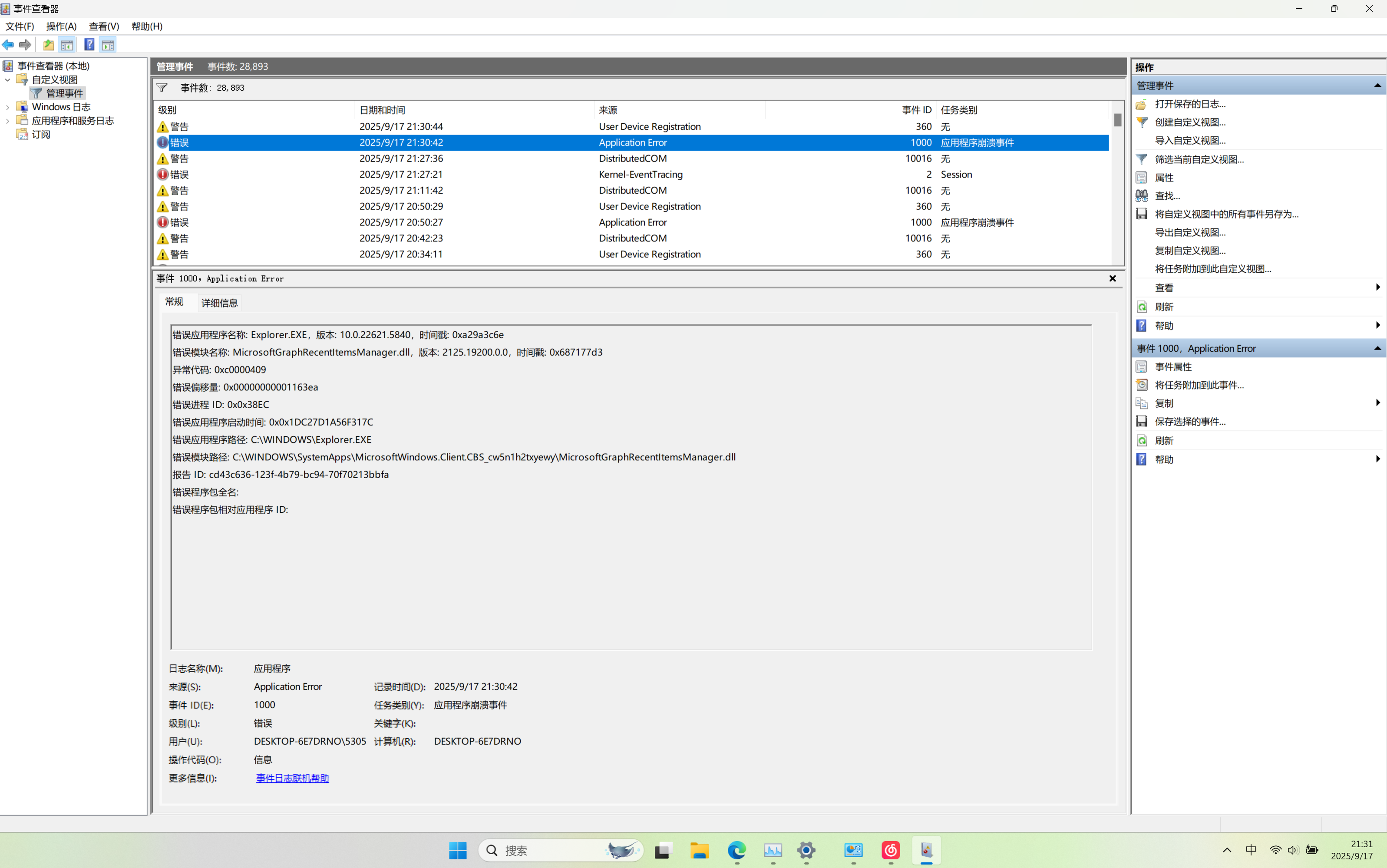Sort by 日期和时间 column header
The width and height of the screenshot is (1387, 868).
[x=474, y=110]
